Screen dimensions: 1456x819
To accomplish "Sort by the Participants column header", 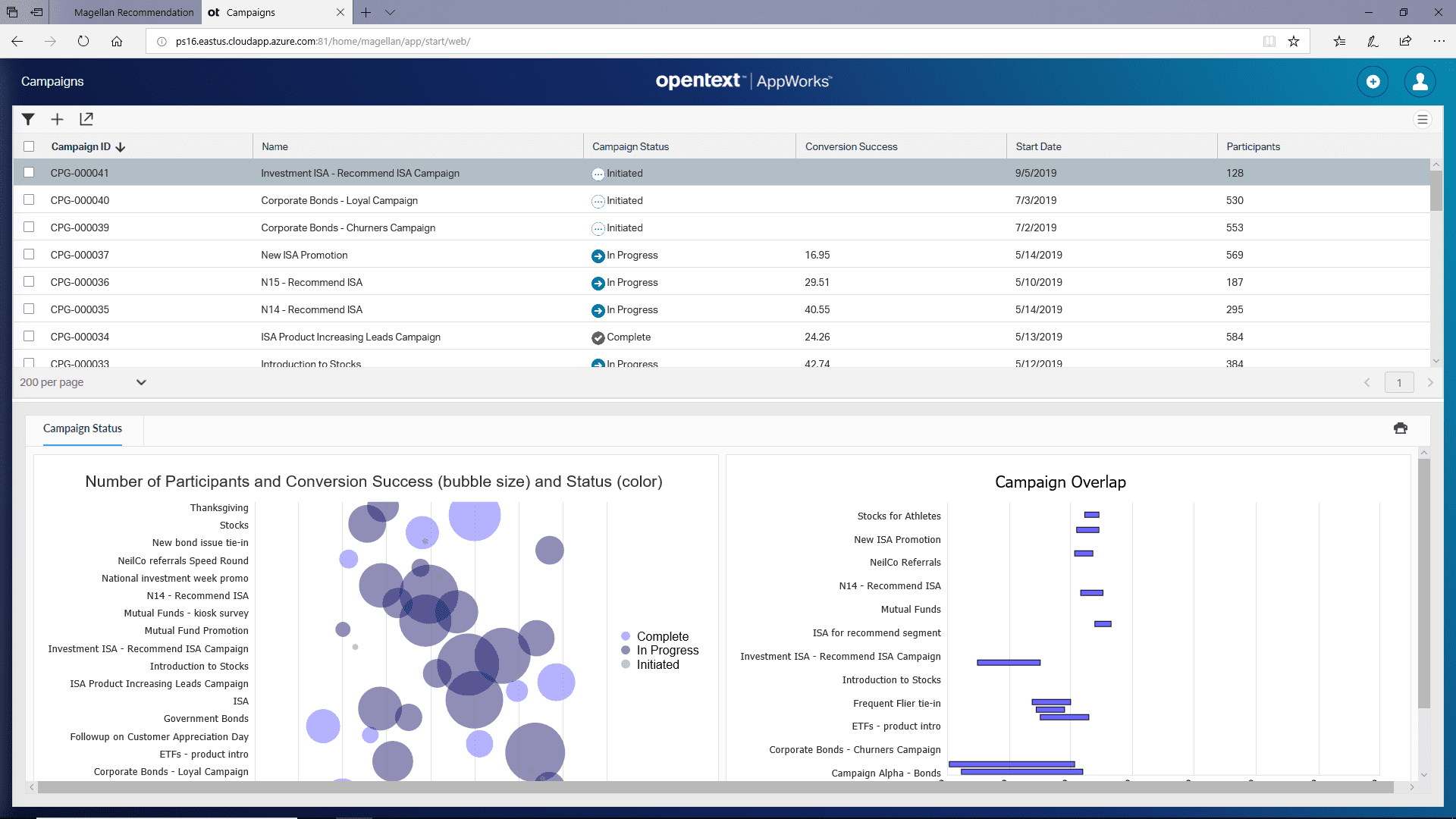I will click(x=1253, y=146).
